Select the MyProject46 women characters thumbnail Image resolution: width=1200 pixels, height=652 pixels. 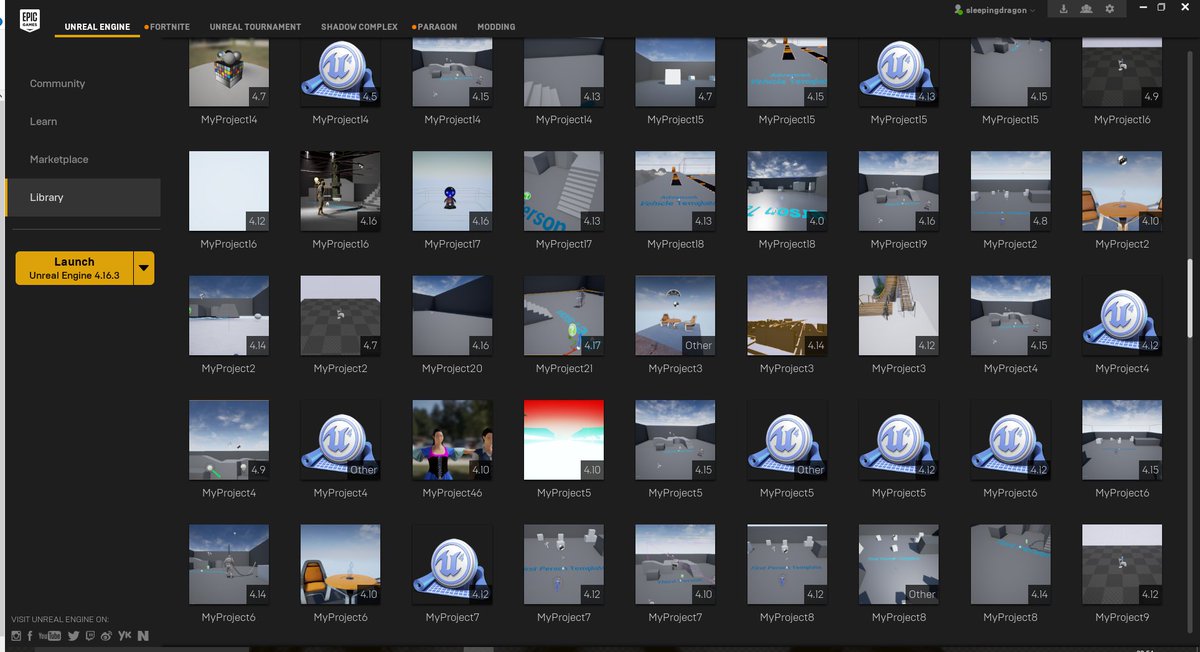coord(452,440)
